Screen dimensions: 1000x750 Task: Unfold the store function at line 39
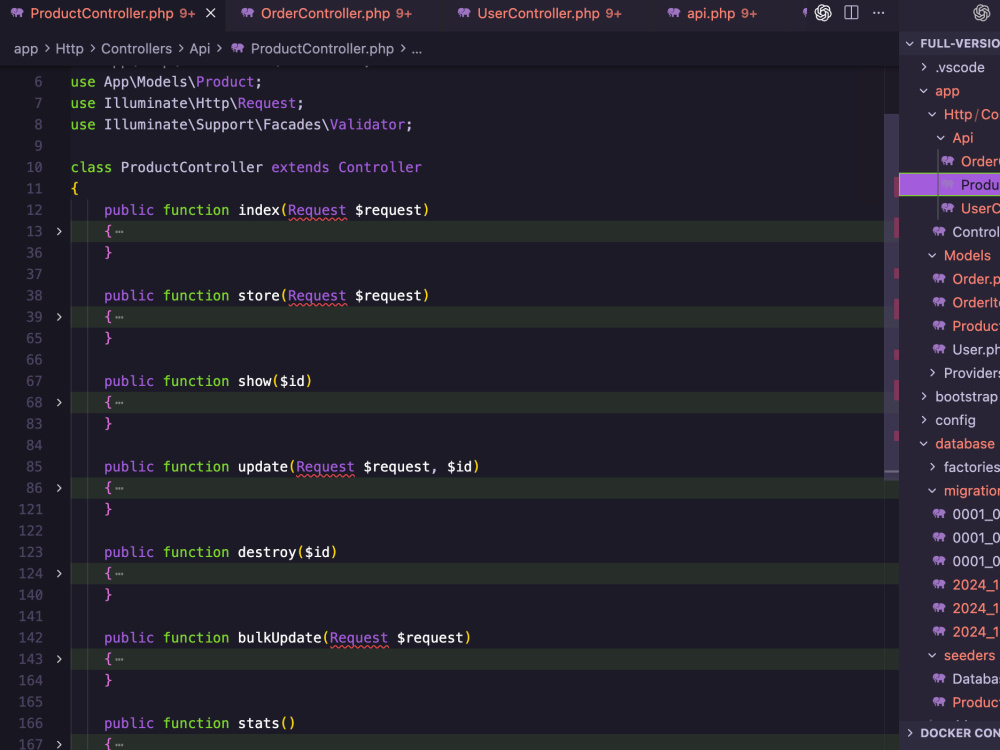(59, 317)
